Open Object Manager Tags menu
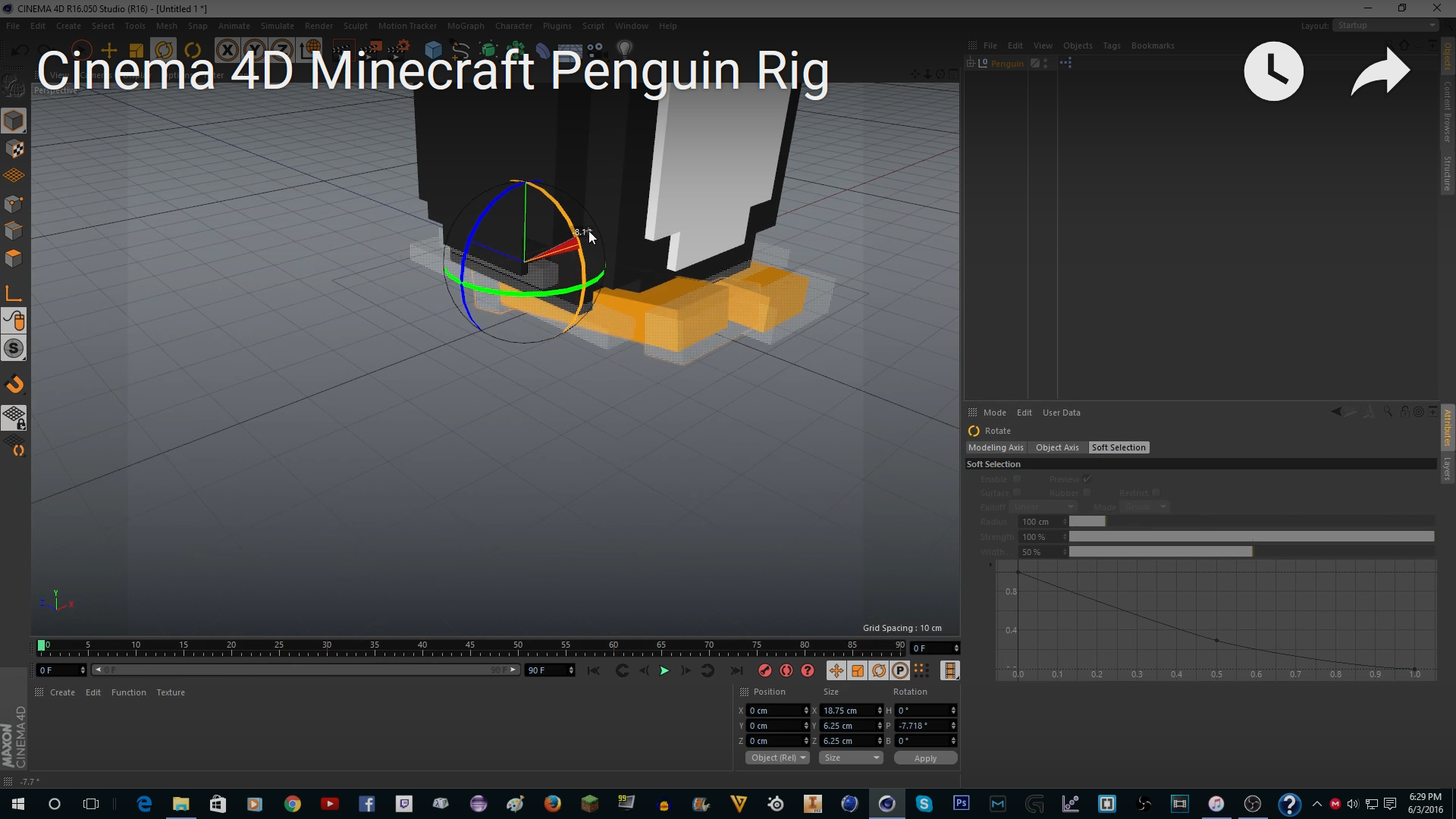Viewport: 1456px width, 819px height. point(1111,45)
